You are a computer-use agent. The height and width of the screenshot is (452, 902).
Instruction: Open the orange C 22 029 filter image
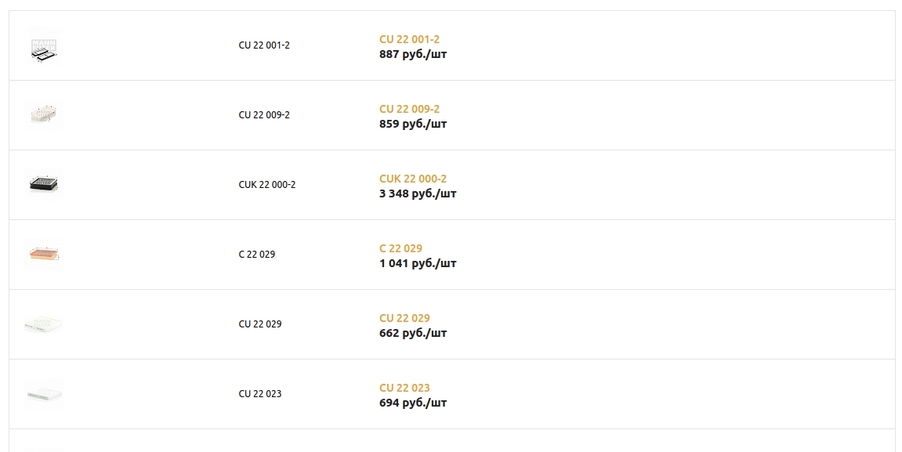(x=44, y=254)
